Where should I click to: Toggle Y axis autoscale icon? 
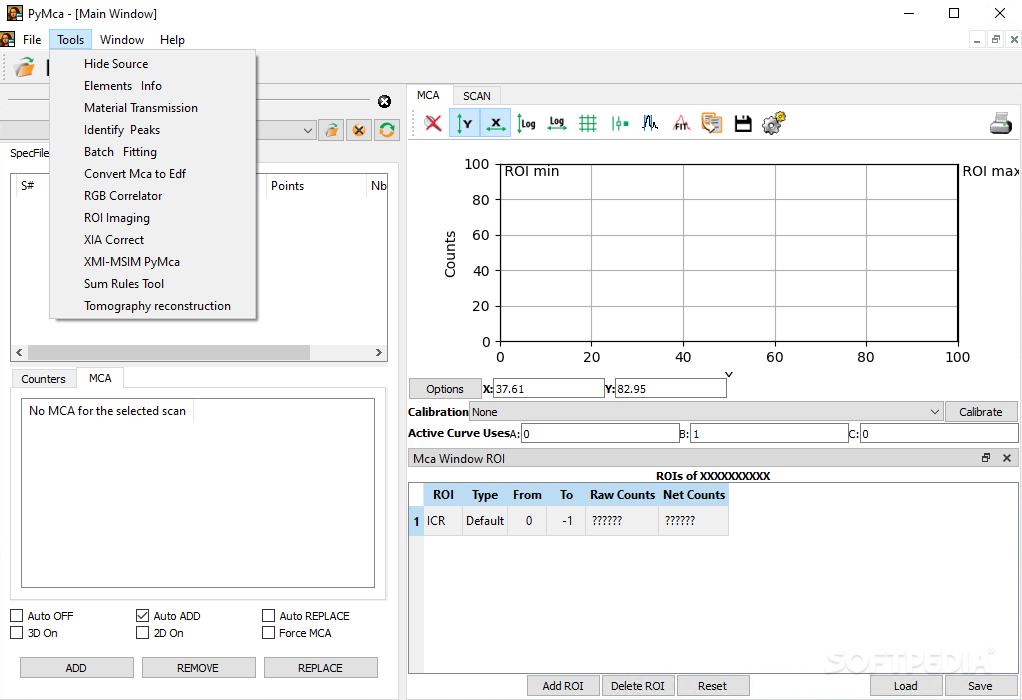click(465, 123)
